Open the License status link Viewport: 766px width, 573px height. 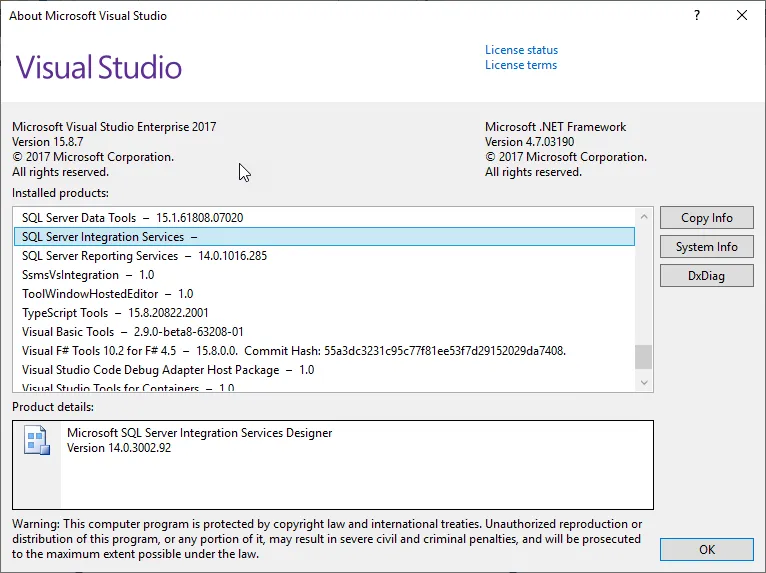(521, 50)
